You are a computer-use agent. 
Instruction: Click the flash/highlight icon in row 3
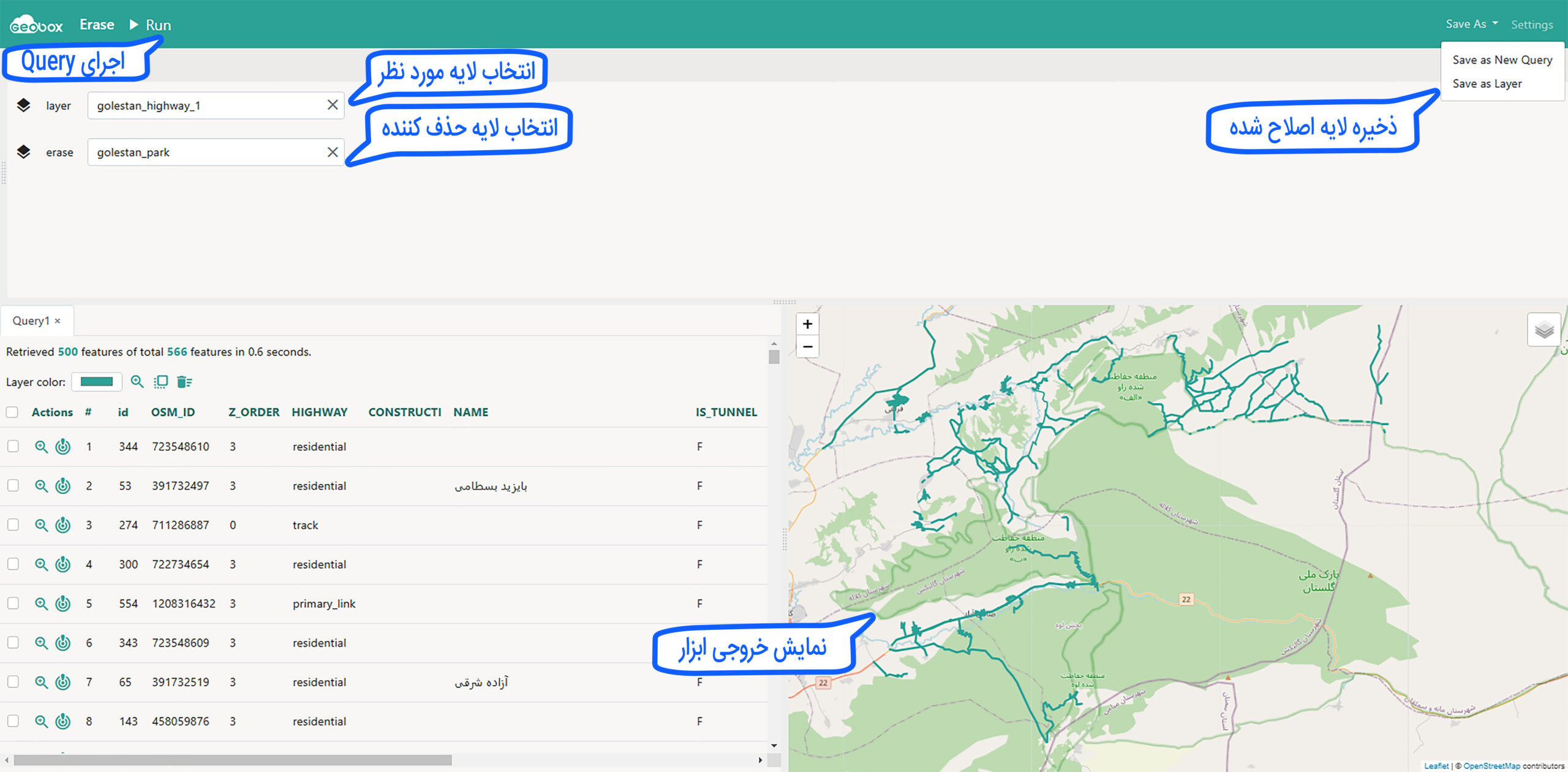point(63,525)
